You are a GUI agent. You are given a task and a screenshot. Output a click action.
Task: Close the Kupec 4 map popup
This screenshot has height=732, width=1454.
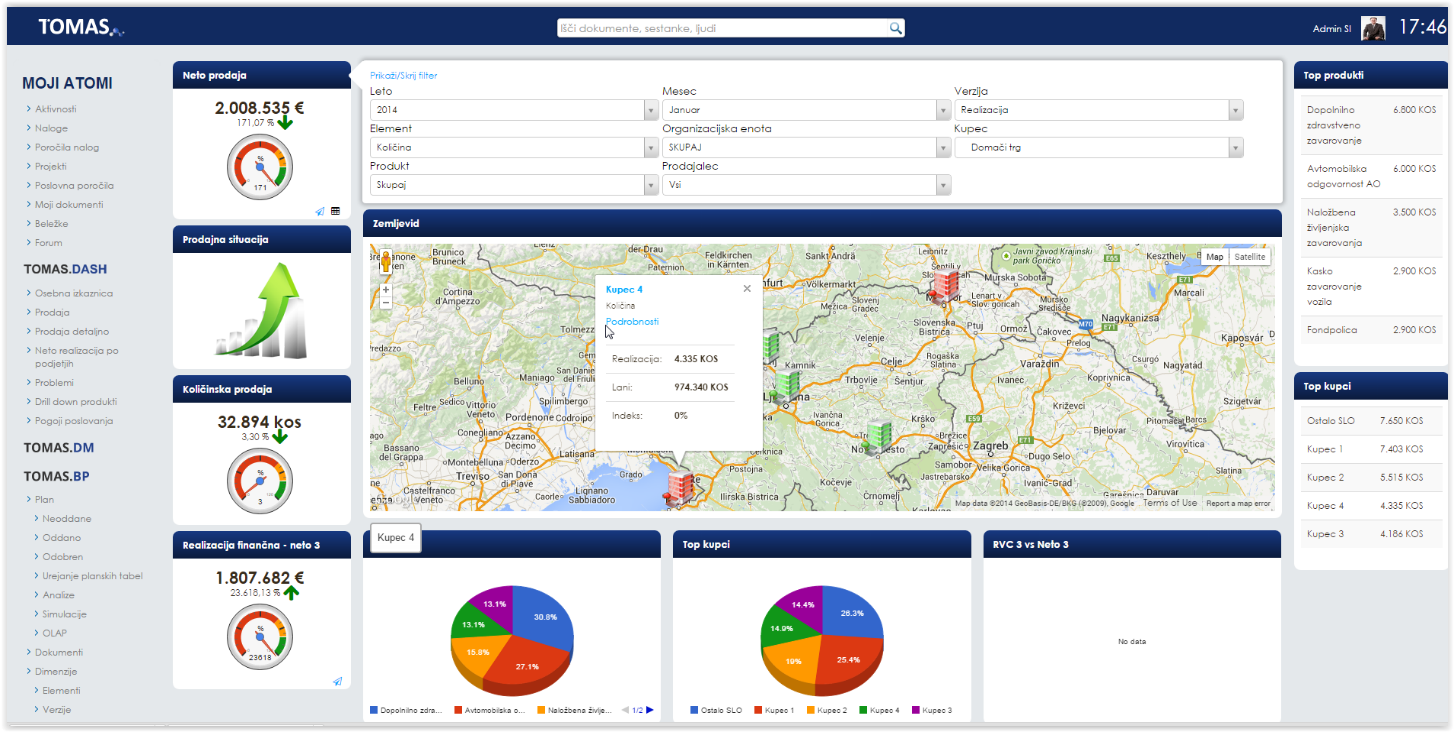pos(746,289)
